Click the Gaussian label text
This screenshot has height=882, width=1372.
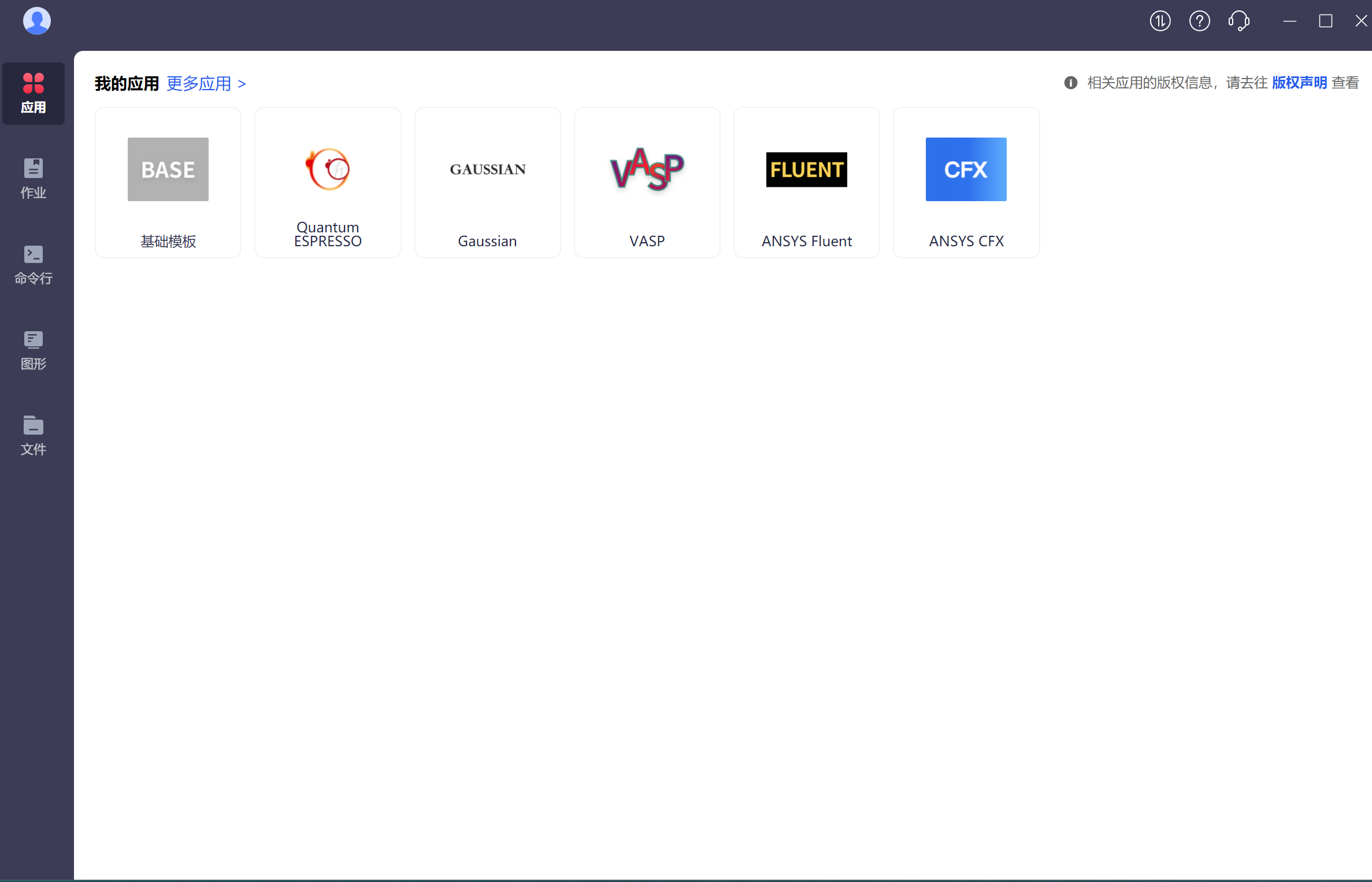pyautogui.click(x=487, y=242)
